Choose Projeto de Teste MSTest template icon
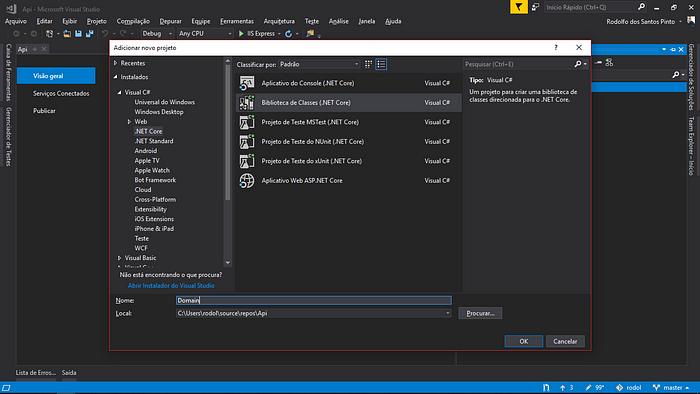The height and width of the screenshot is (394, 700). click(246, 122)
